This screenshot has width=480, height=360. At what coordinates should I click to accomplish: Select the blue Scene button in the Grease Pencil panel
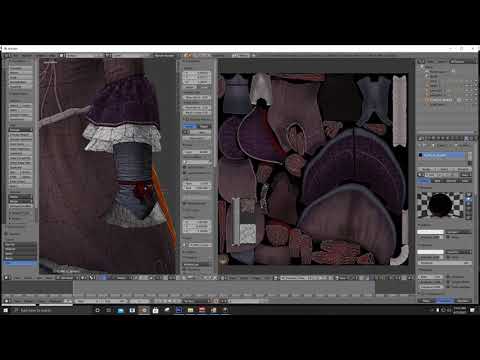pos(190,126)
